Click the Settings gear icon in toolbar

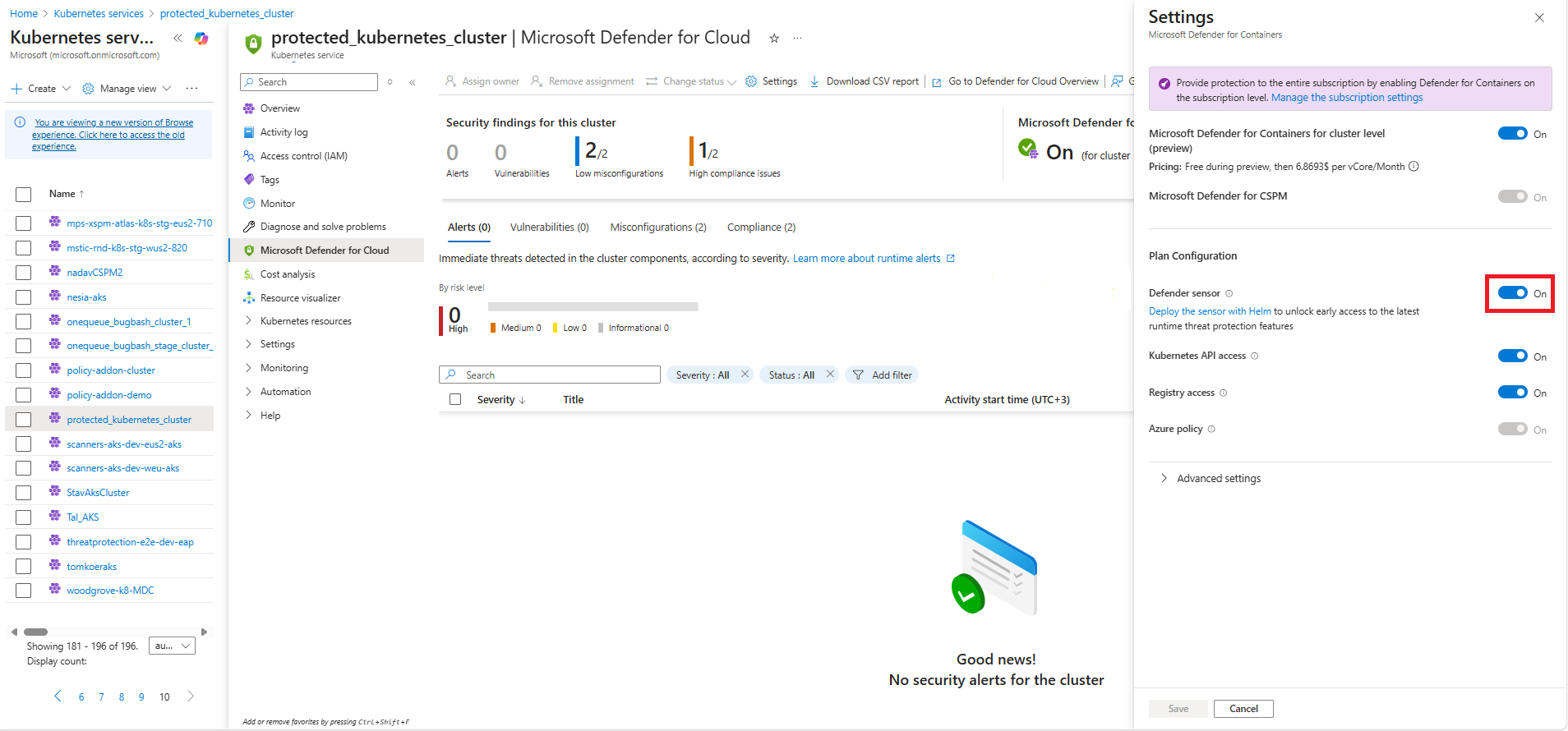pyautogui.click(x=751, y=81)
